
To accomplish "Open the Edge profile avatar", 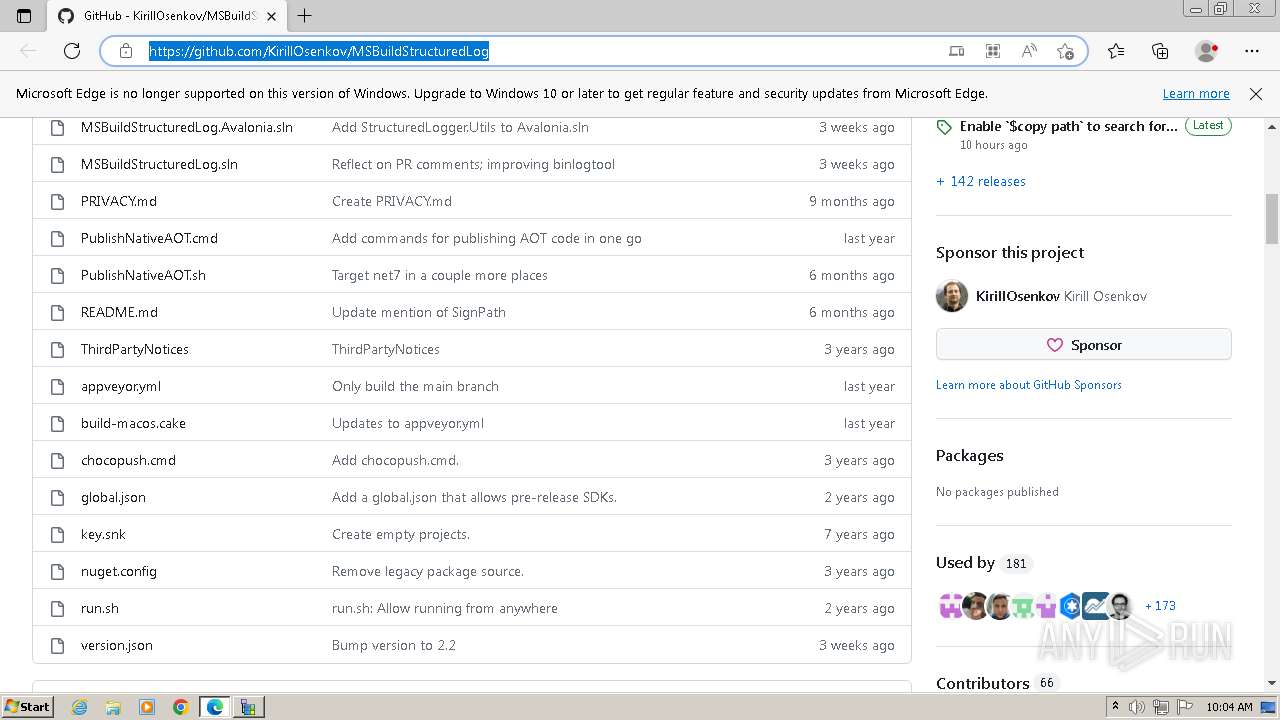I will [x=1207, y=51].
